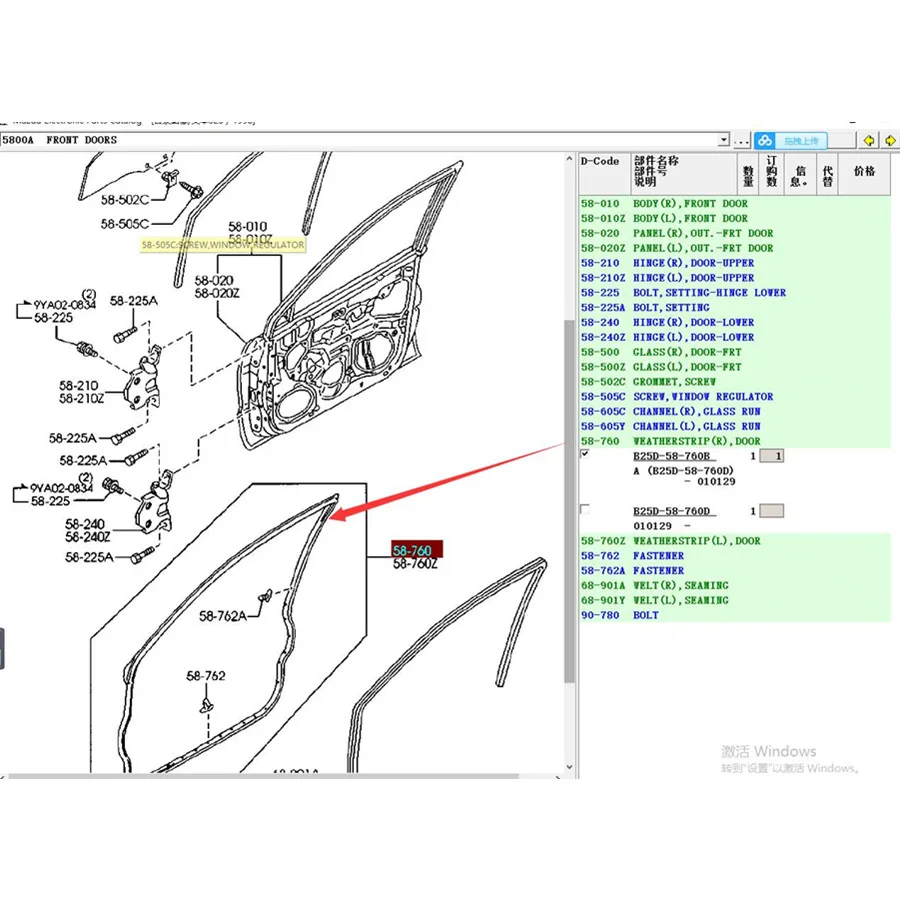
Task: Select row 58-020Z PANEL(L), OUT.-FRT DOOR
Action: pos(735,249)
